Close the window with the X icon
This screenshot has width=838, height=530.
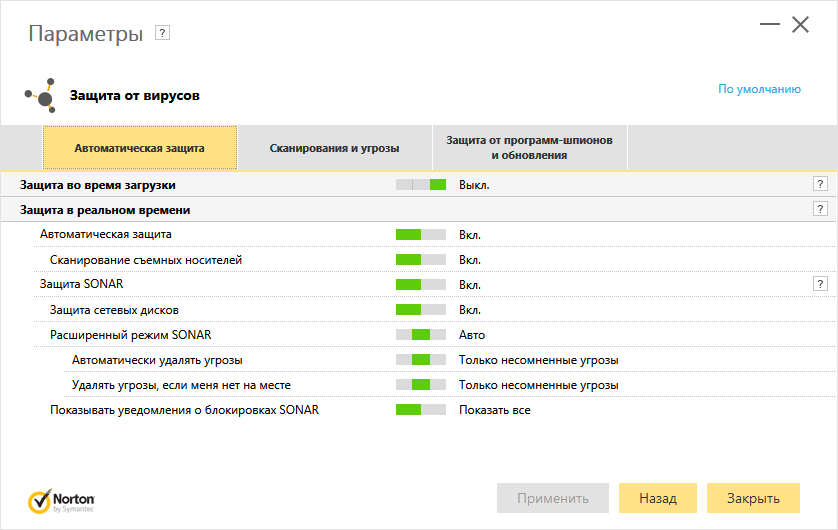pos(800,25)
